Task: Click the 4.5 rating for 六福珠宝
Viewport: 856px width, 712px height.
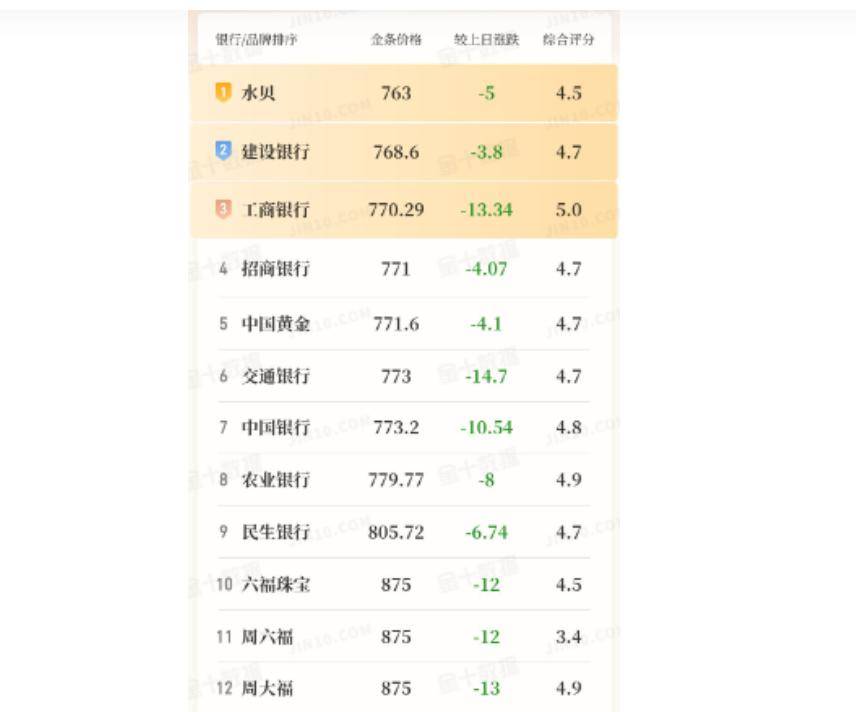Action: [568, 584]
